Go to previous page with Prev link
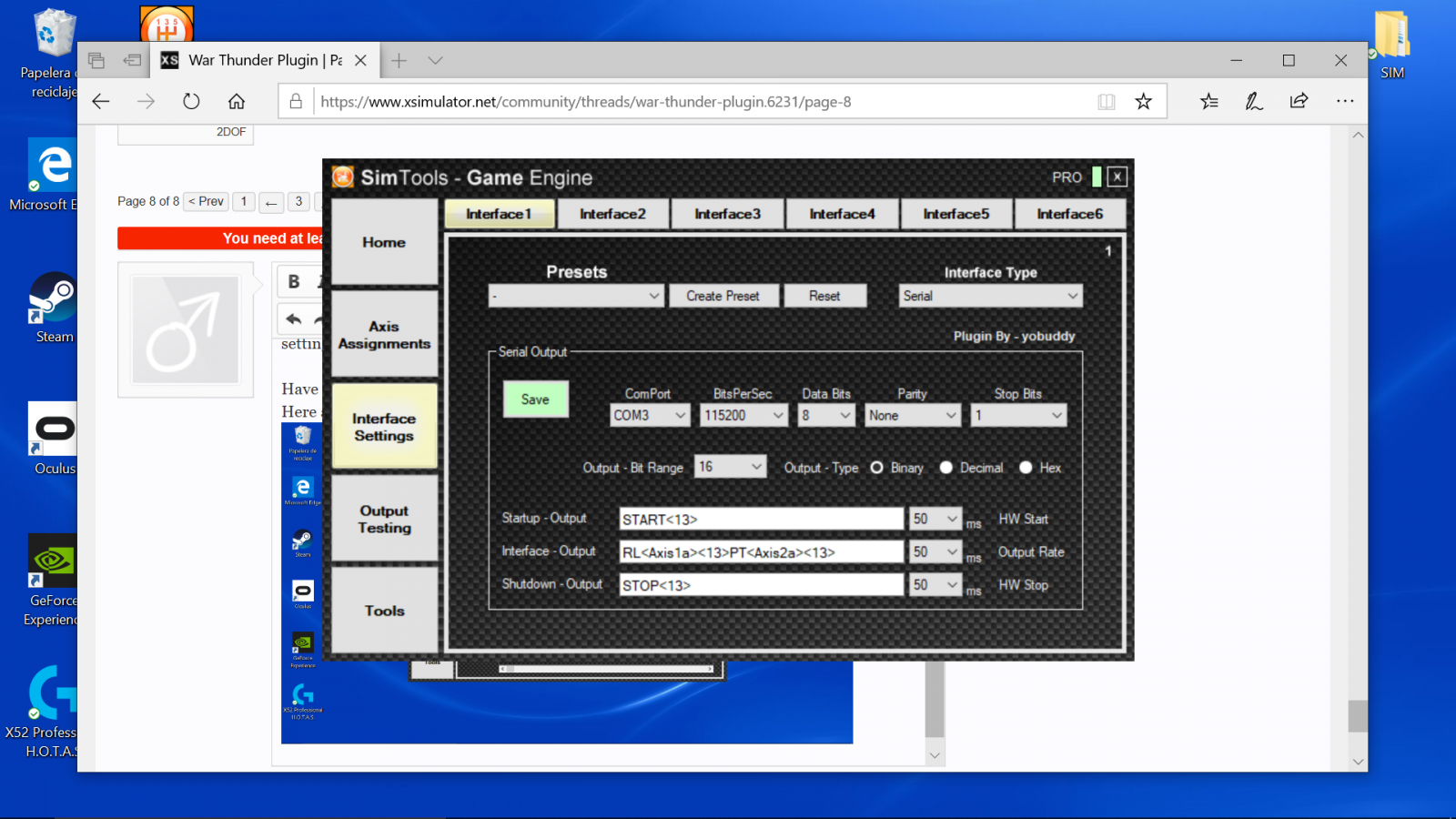The width and height of the screenshot is (1456, 819). [206, 201]
